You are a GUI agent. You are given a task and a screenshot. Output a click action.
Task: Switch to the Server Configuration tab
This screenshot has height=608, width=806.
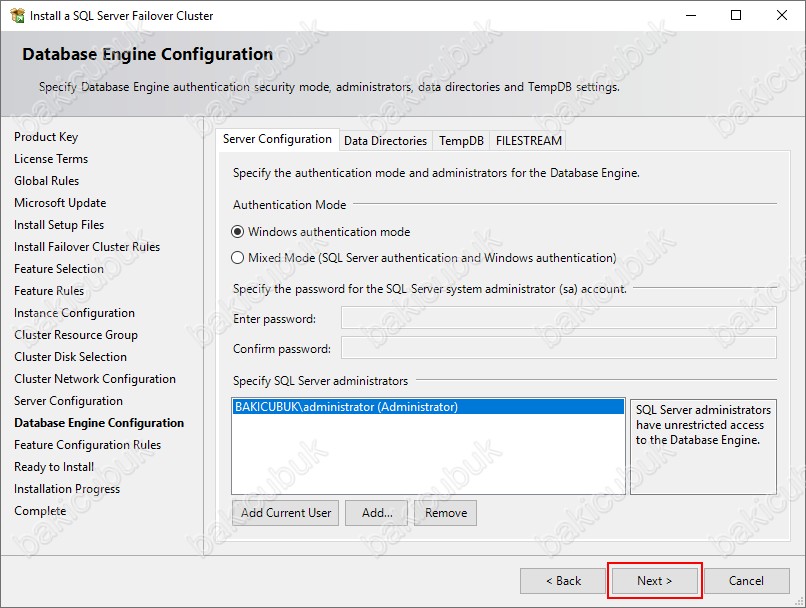tap(277, 139)
